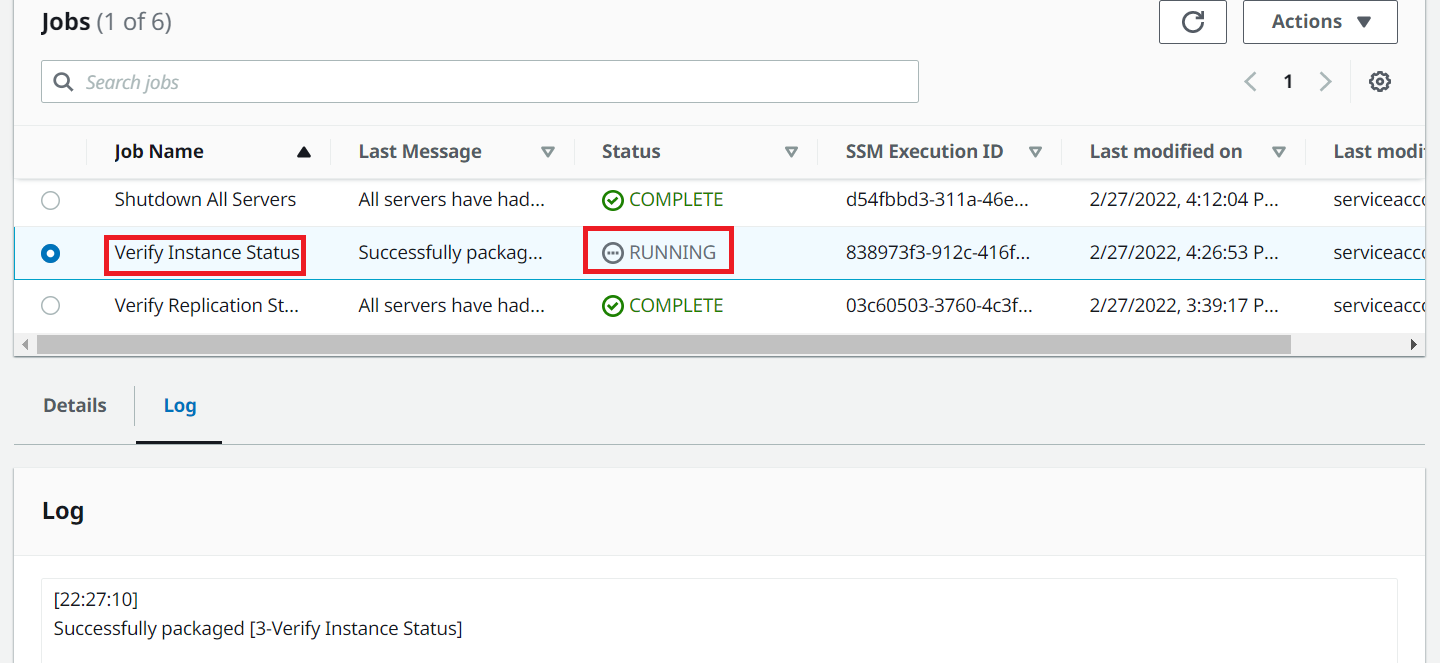Screen dimensions: 1440x663
Task: Sort by SSM Execution ID arrow
Action: coord(1035,152)
